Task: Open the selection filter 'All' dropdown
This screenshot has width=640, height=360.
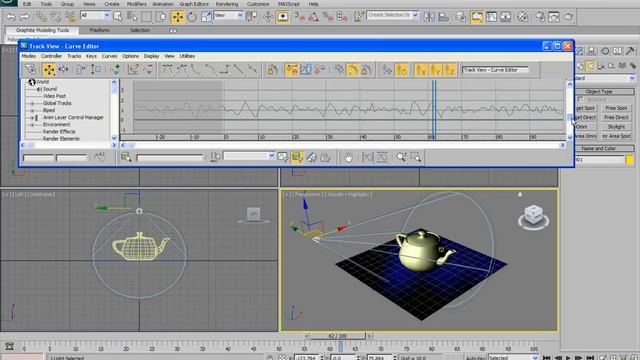Action: click(107, 16)
